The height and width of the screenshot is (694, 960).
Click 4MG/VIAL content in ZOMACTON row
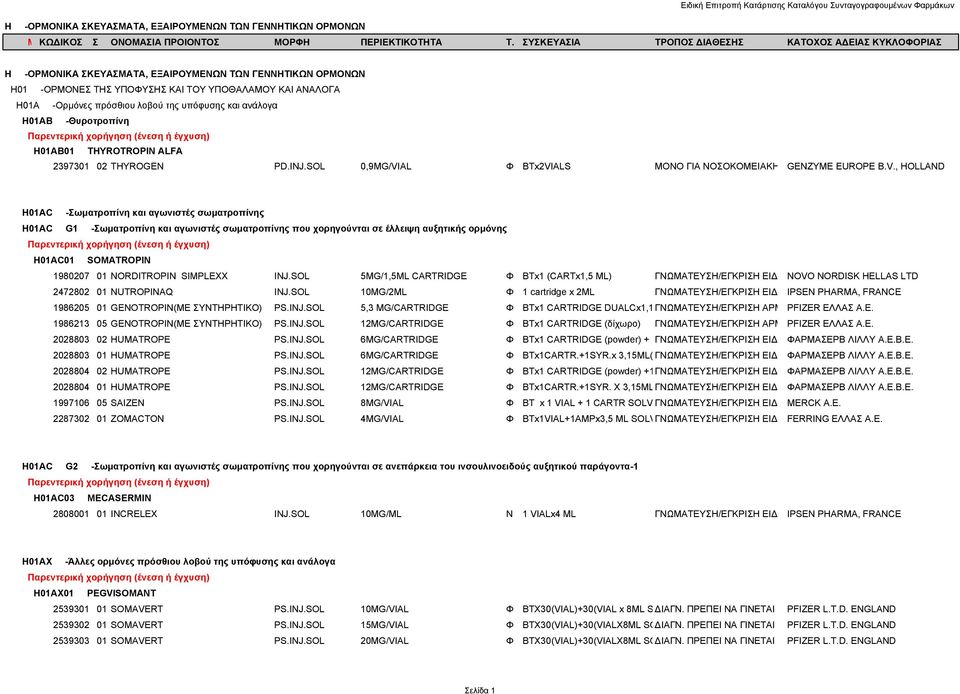382,419
